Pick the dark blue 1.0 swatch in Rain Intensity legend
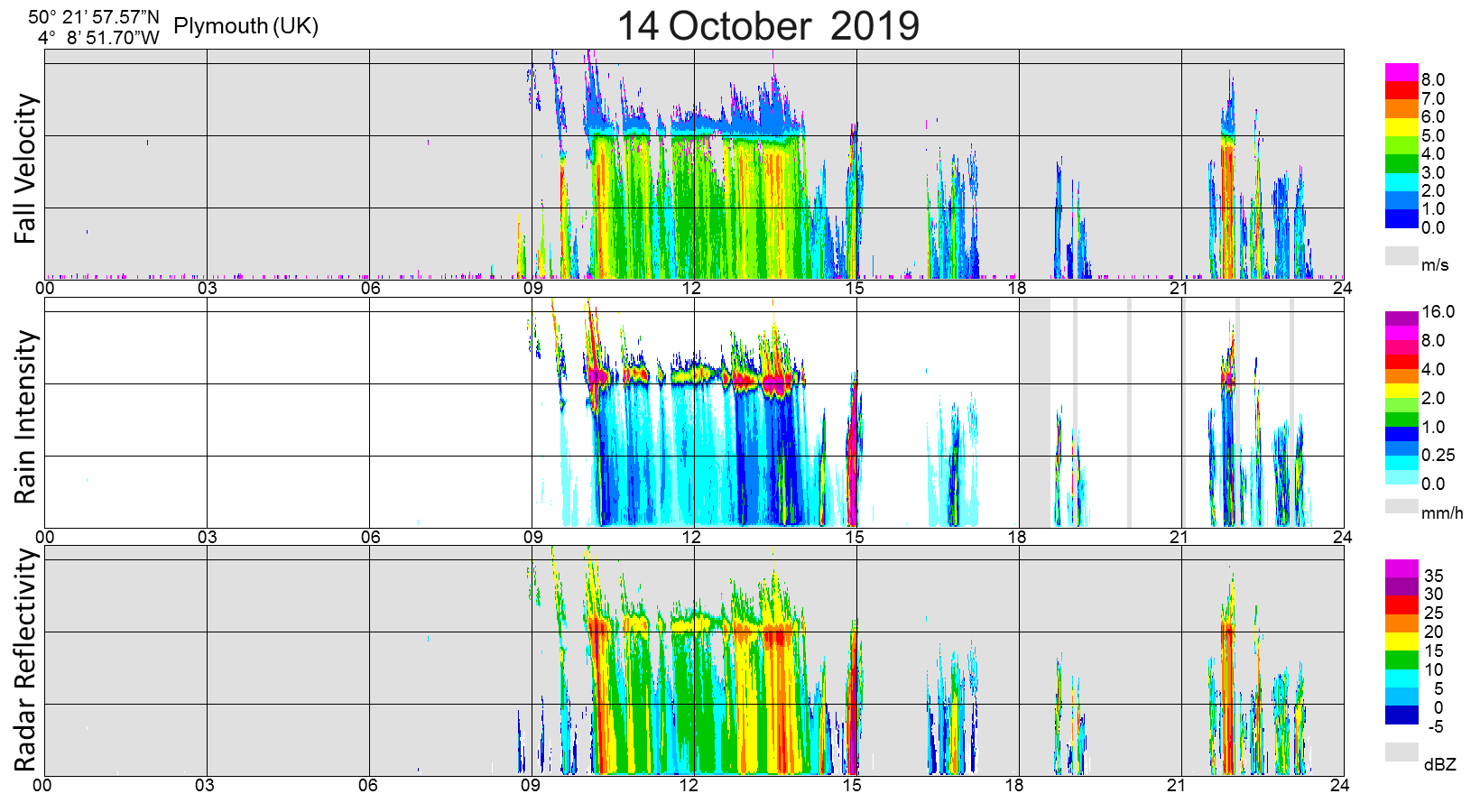 (1401, 434)
